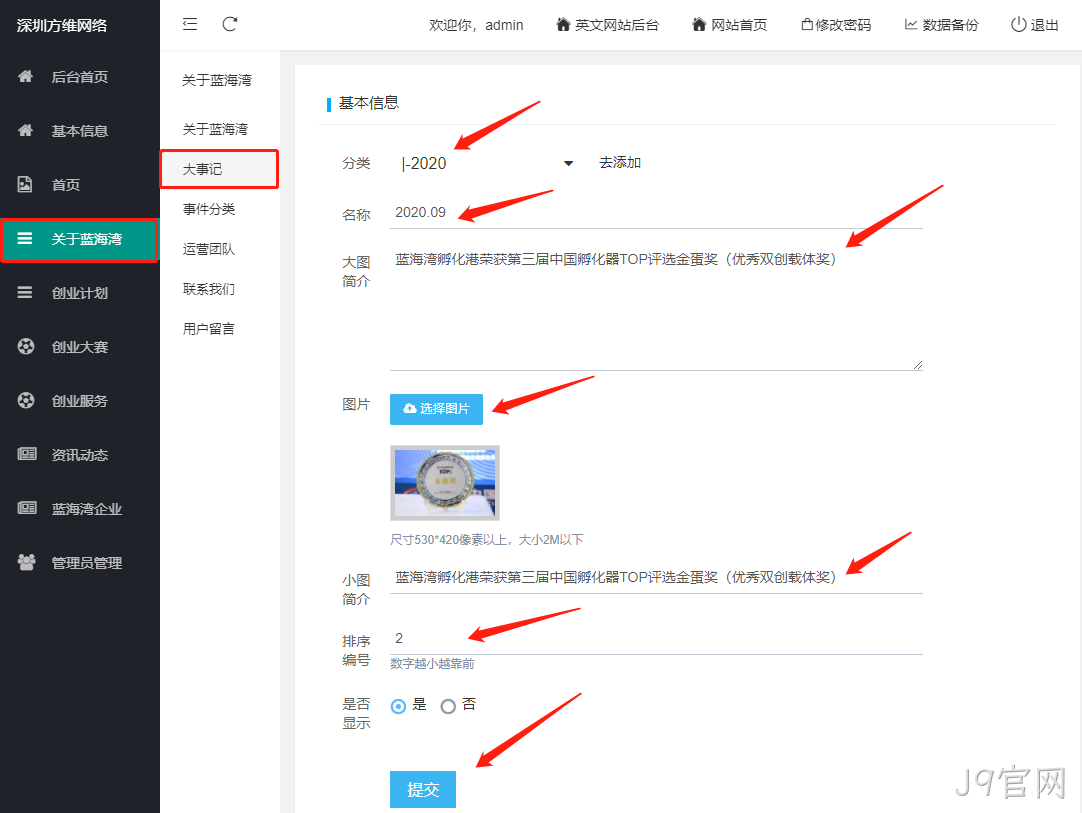Click the list icon beside 关于蓝海湾
The width and height of the screenshot is (1082, 813).
point(25,238)
